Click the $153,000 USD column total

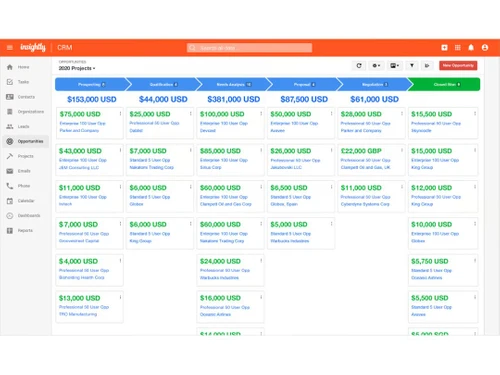tap(92, 99)
